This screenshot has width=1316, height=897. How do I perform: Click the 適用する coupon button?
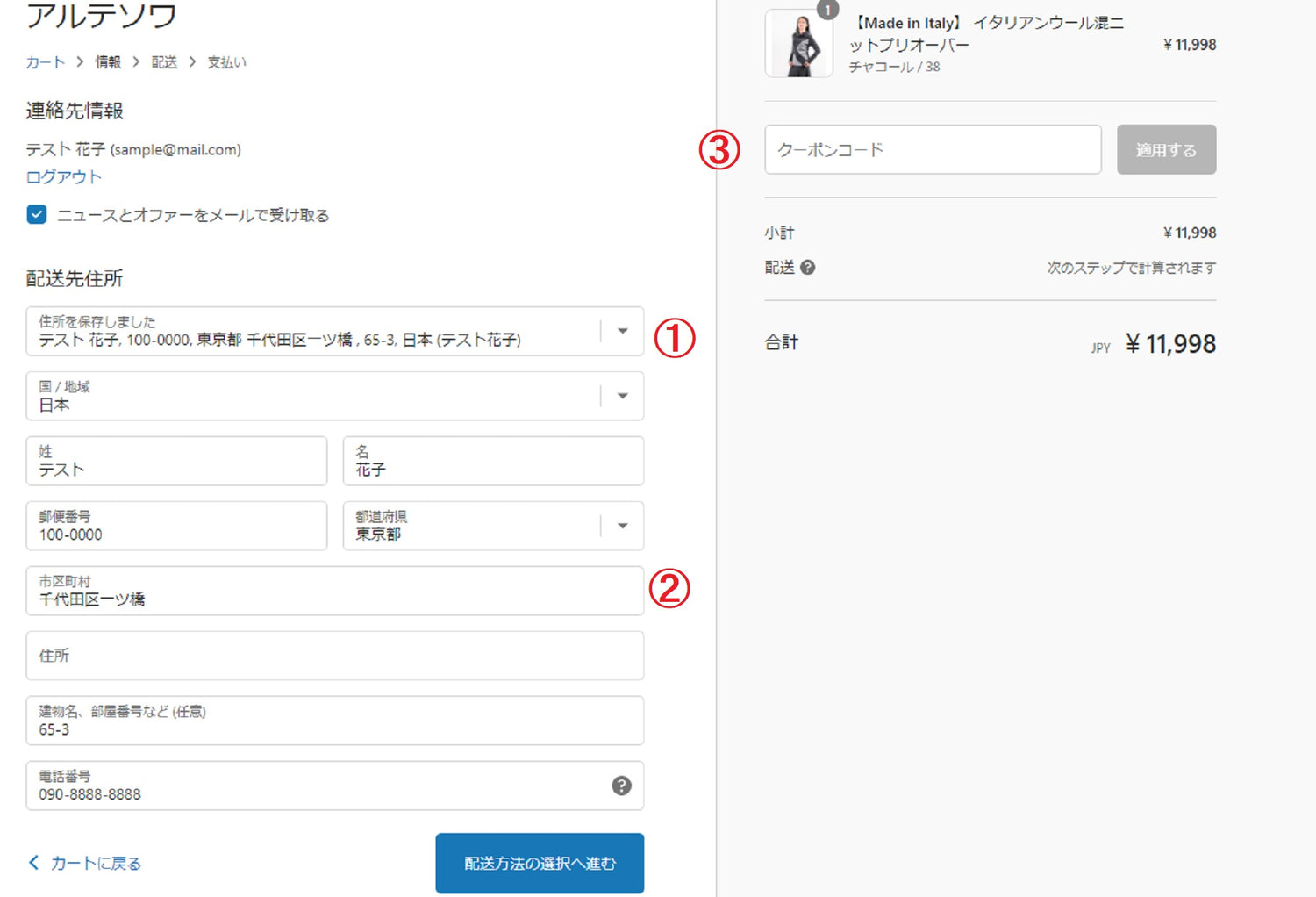[1165, 150]
